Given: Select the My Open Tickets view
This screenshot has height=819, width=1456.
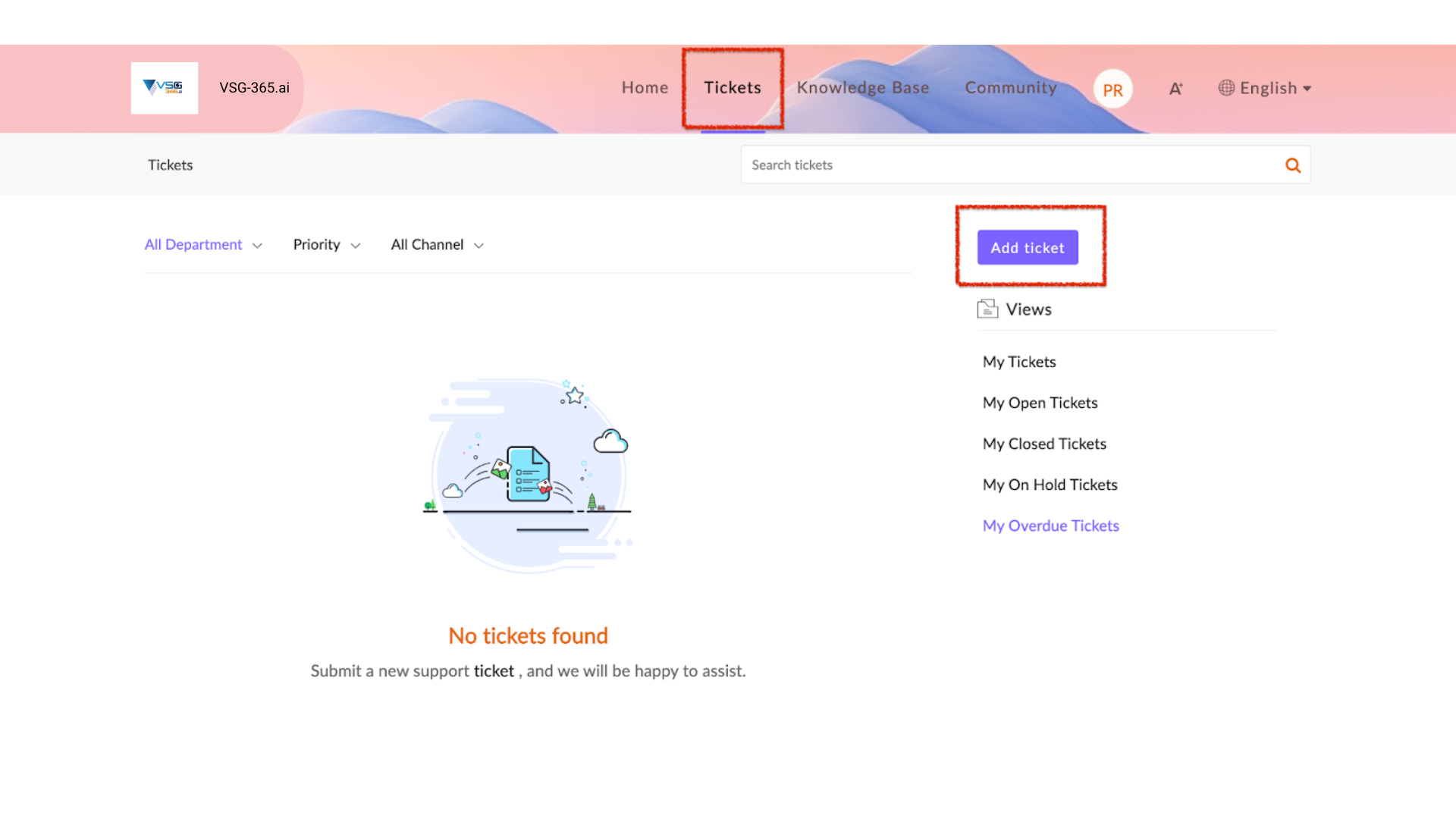Looking at the screenshot, I should 1040,403.
